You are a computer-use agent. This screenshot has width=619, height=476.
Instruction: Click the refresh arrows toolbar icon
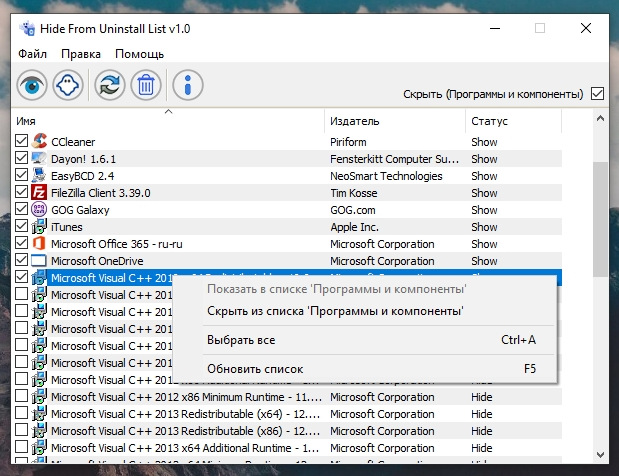(x=110, y=85)
